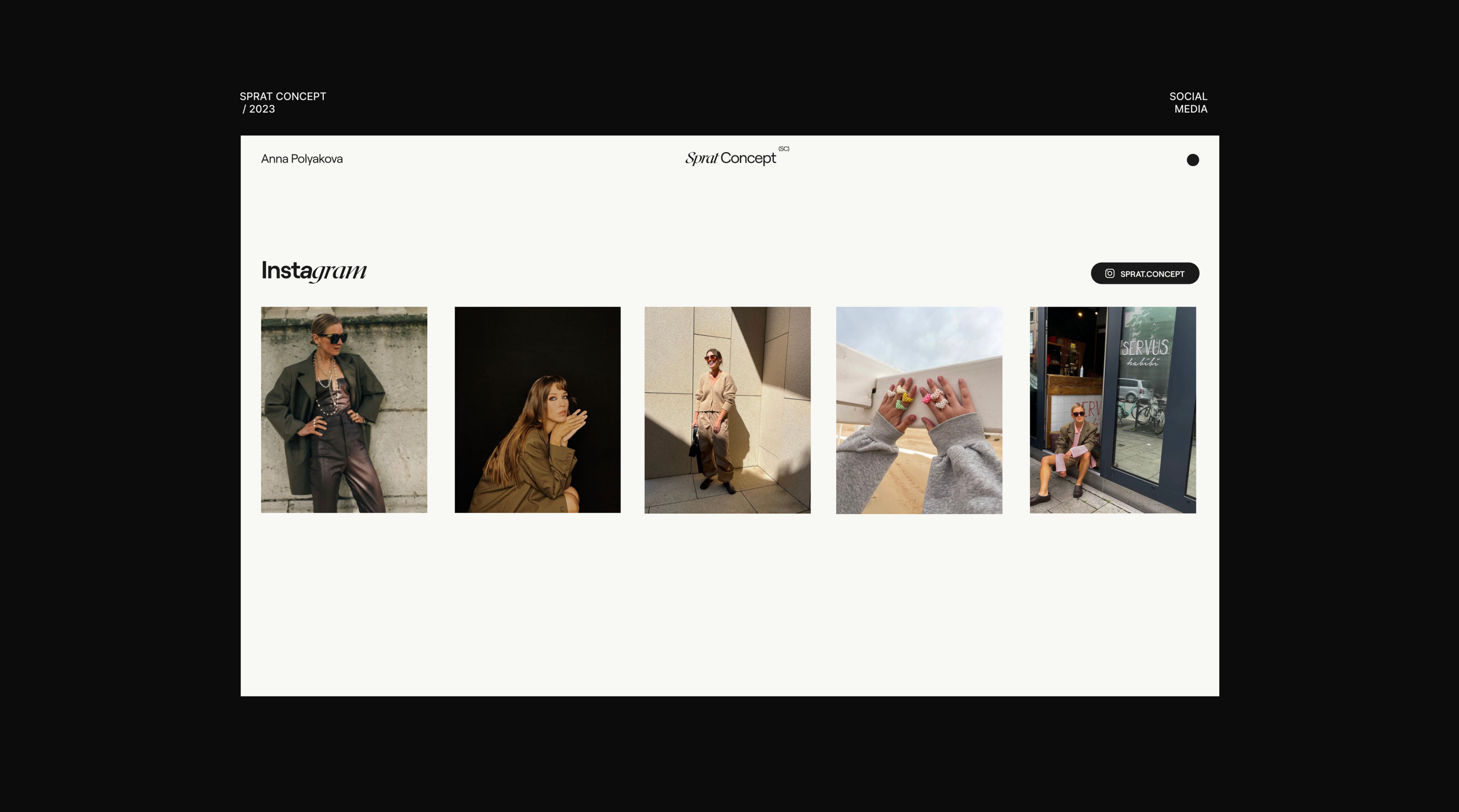Click the / 2023 year text
Viewport: 1459px width, 812px height.
click(x=259, y=109)
